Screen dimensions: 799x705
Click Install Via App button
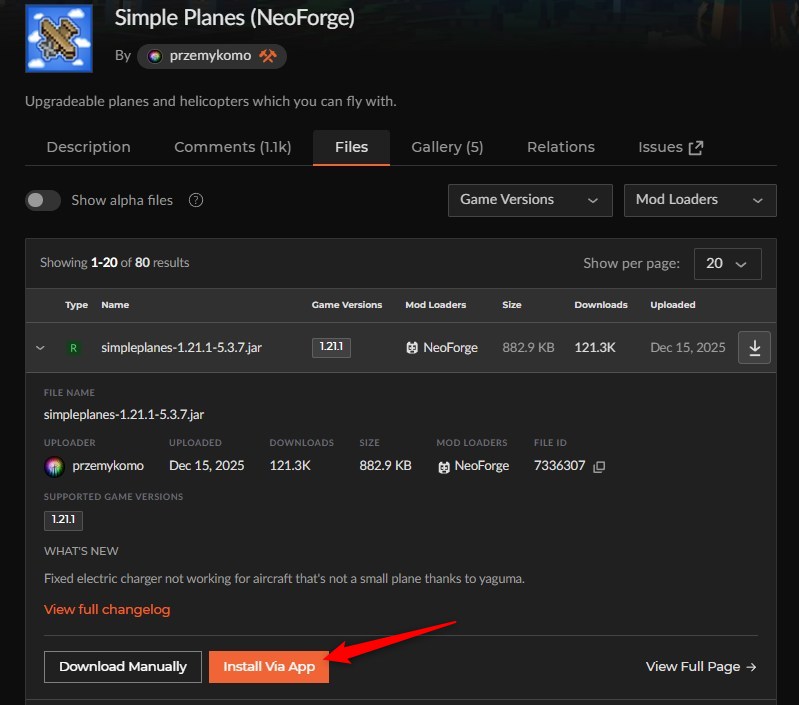(269, 667)
